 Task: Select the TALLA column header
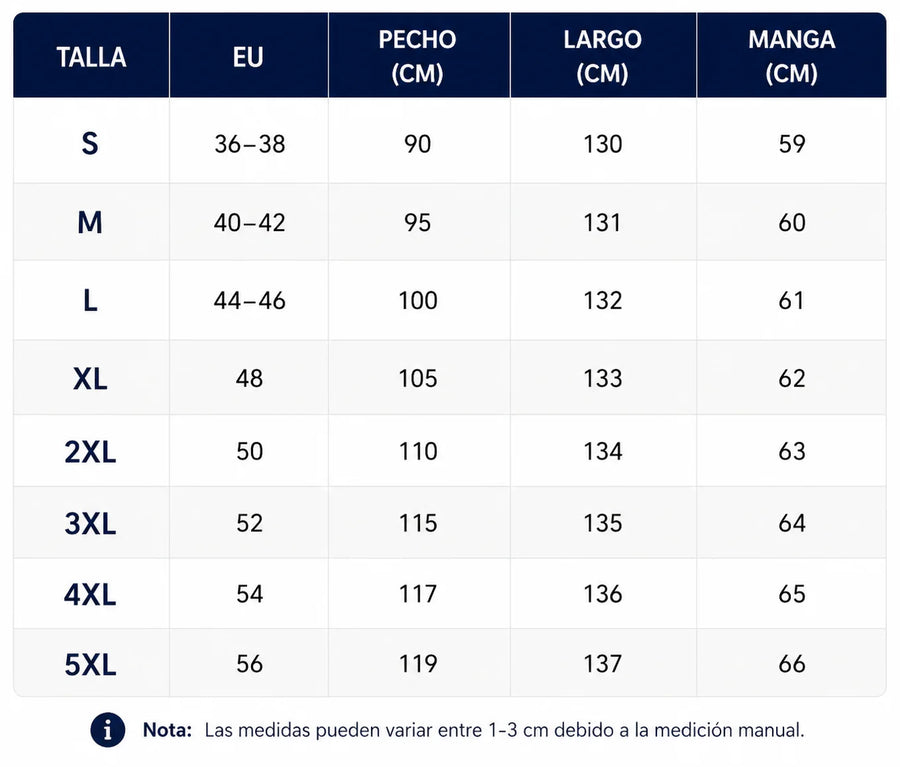point(91,56)
